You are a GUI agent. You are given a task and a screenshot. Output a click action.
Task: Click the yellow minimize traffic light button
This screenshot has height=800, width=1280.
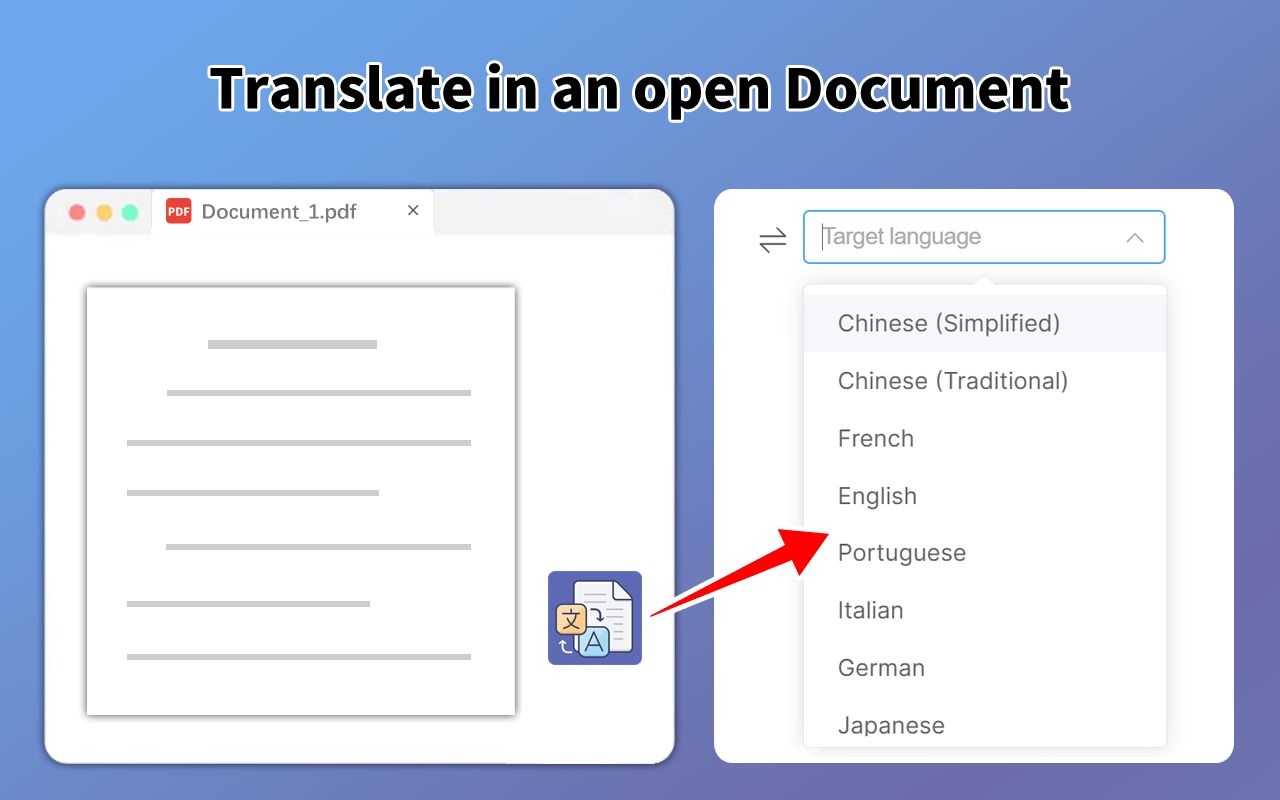pyautogui.click(x=103, y=212)
